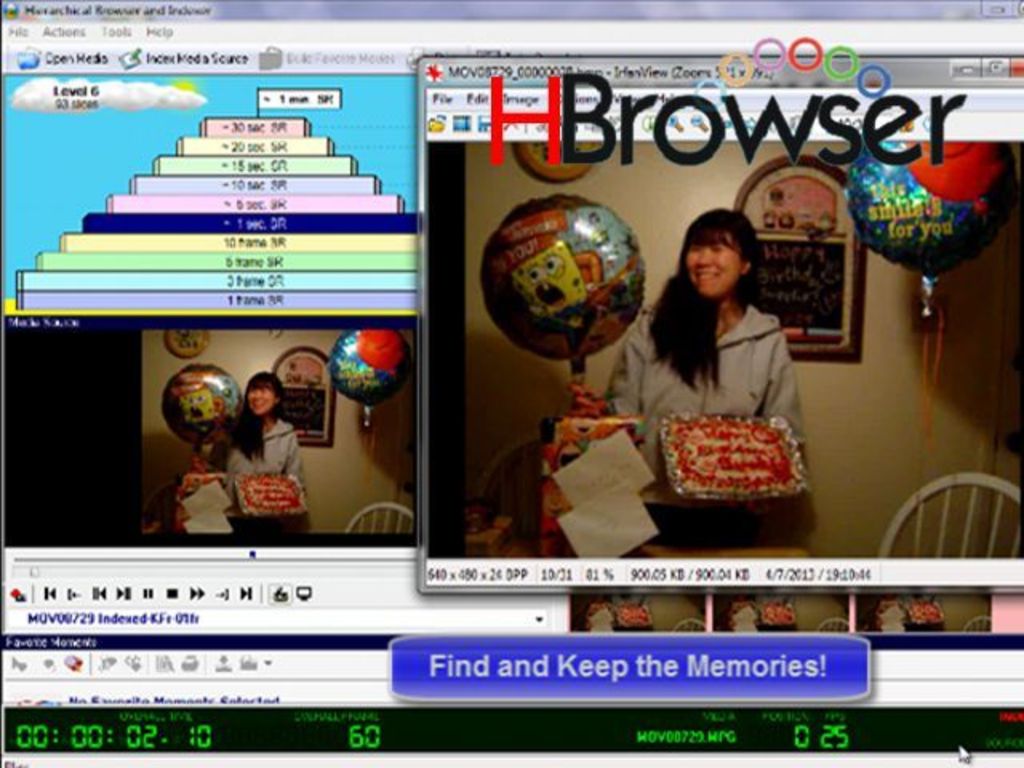This screenshot has width=1024, height=768.
Task: Open the Actions menu
Action: point(64,31)
